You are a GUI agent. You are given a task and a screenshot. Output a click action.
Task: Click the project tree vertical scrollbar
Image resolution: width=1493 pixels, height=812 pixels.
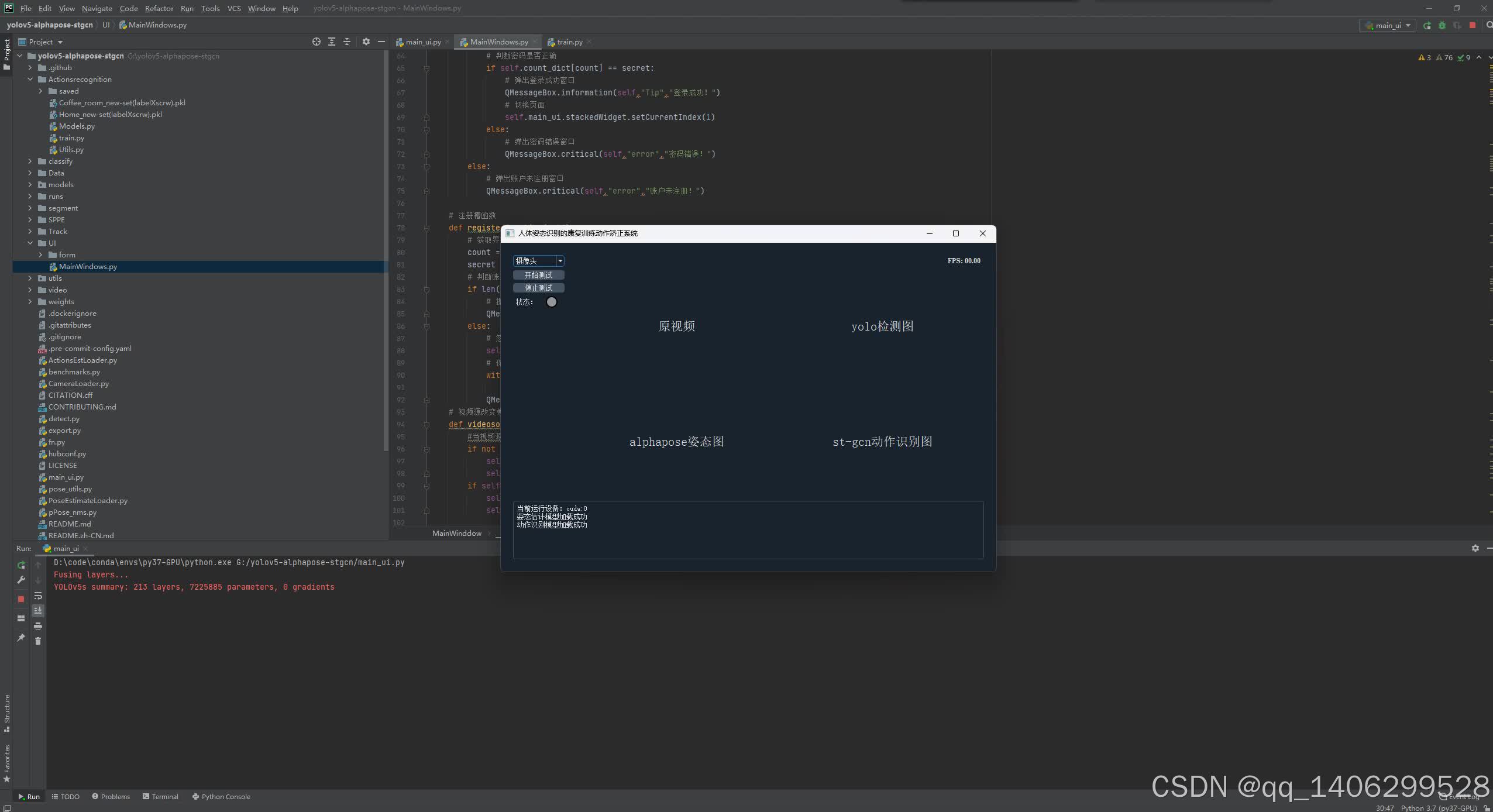[386, 252]
